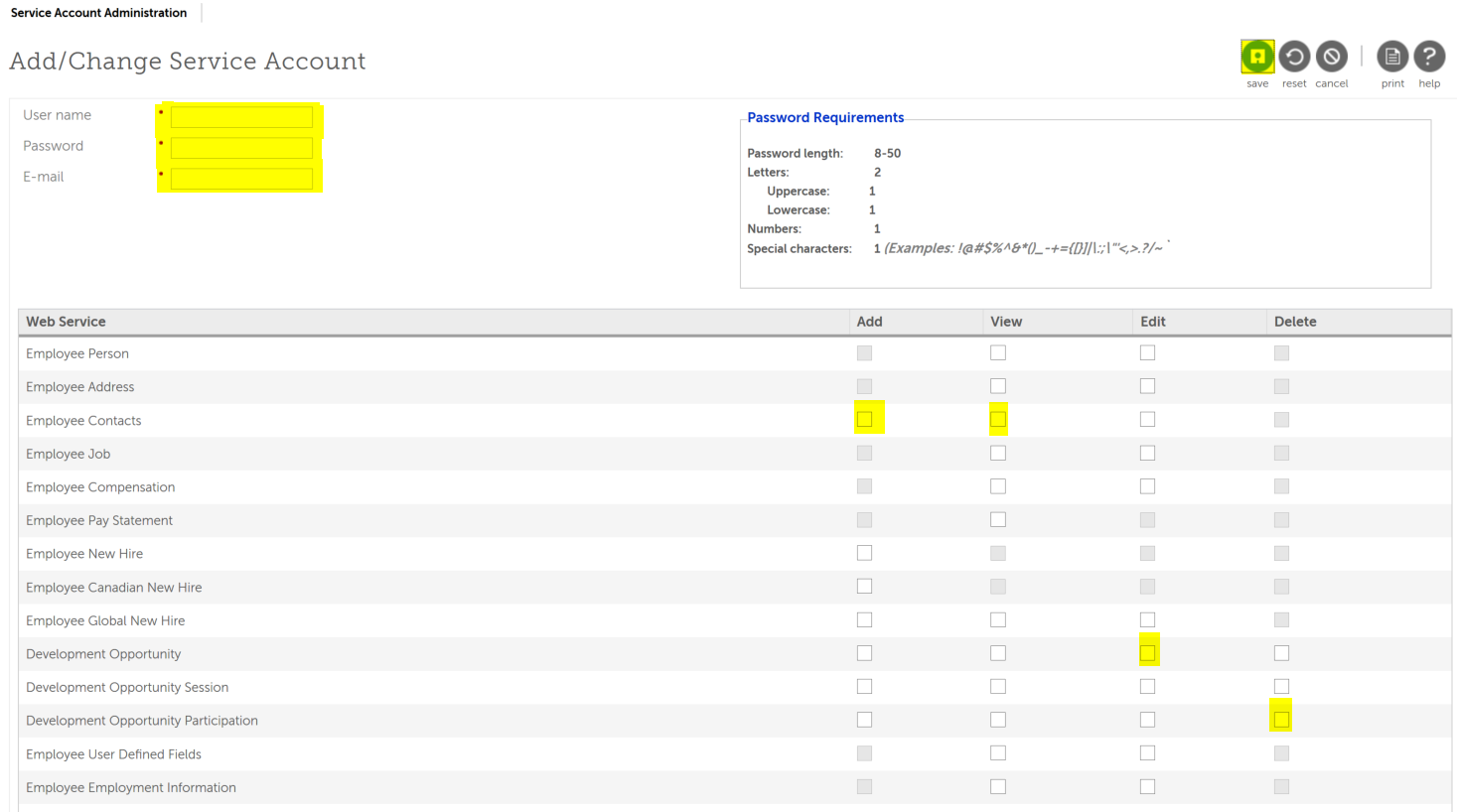Enable Add for Employee New Hire

(x=865, y=553)
